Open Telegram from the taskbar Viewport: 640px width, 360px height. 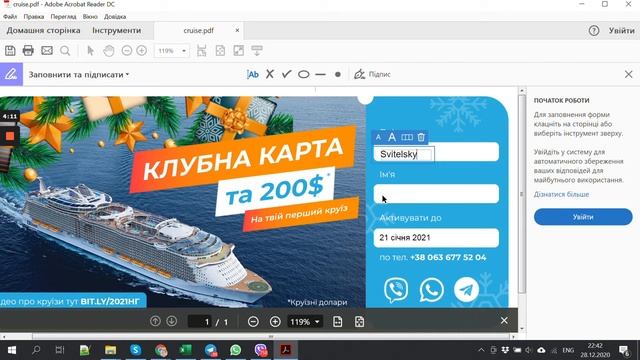tap(211, 350)
